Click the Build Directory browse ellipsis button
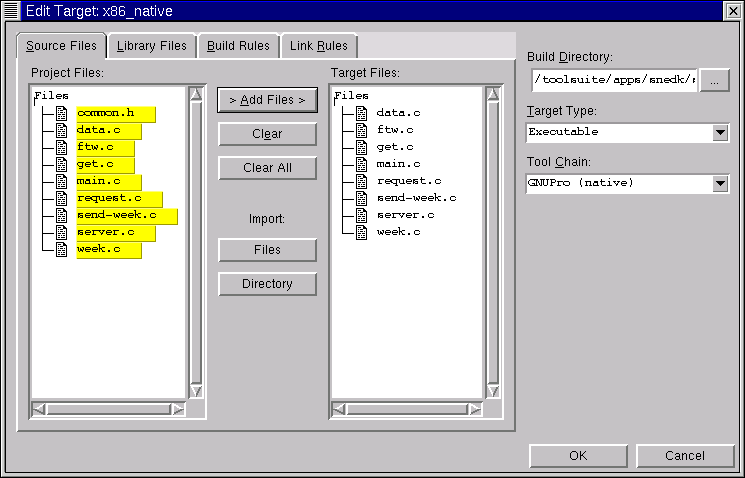Screen dimensions: 745x478 714,80
